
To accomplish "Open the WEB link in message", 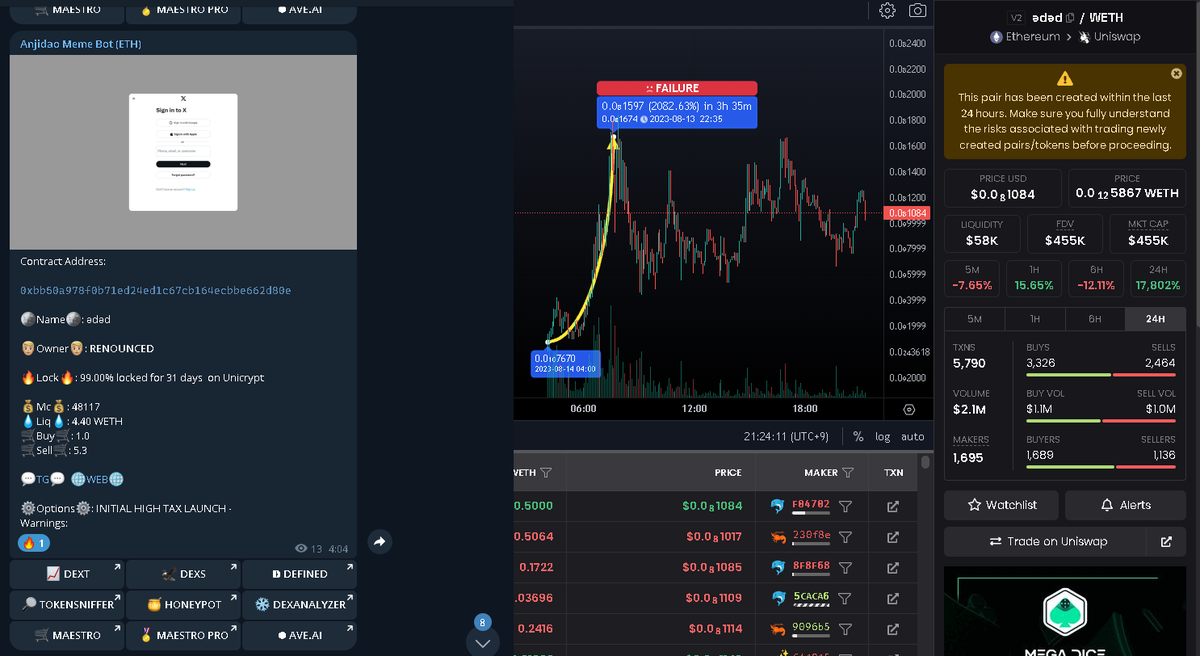I will click(97, 479).
